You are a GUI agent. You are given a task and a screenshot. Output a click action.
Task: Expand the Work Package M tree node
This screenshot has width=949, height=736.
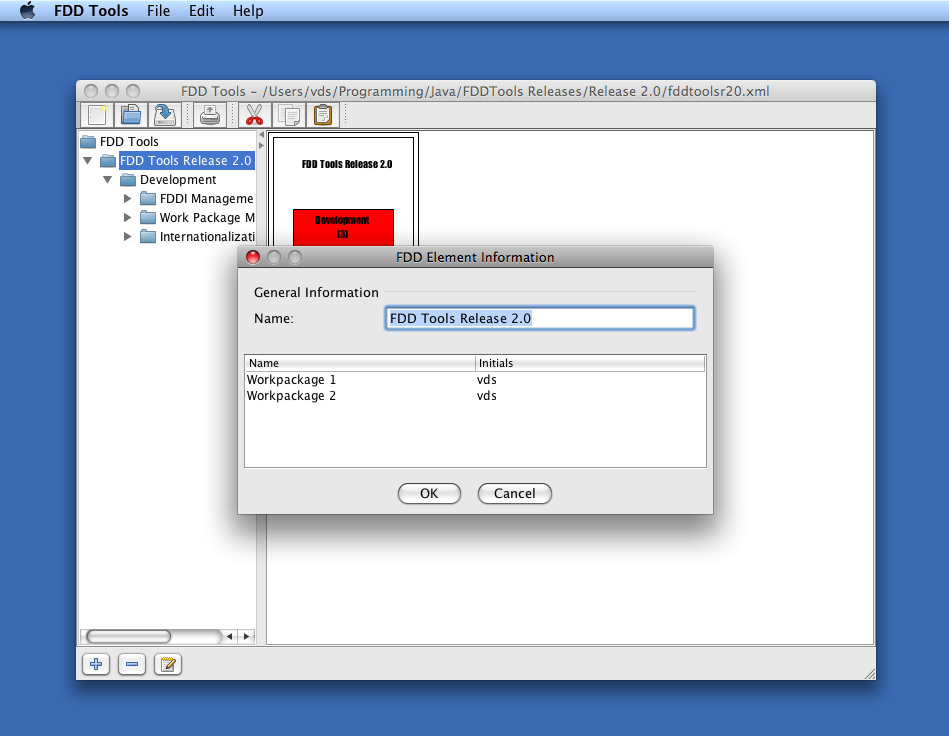(127, 217)
